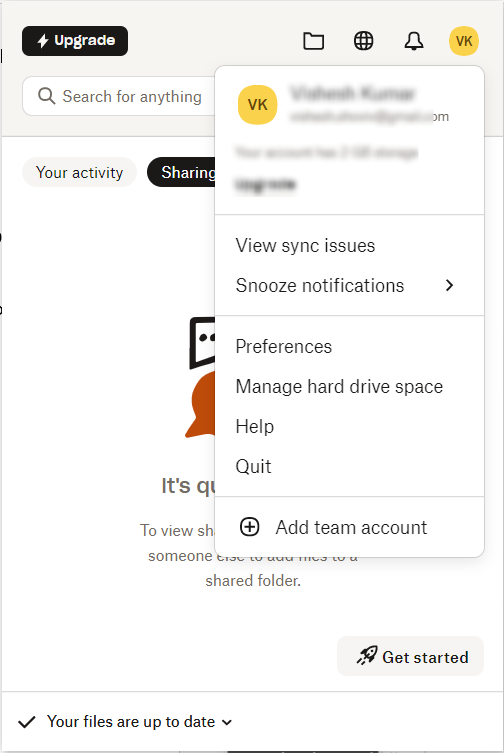
Task: Click the large VK avatar in the account menu
Action: click(258, 105)
